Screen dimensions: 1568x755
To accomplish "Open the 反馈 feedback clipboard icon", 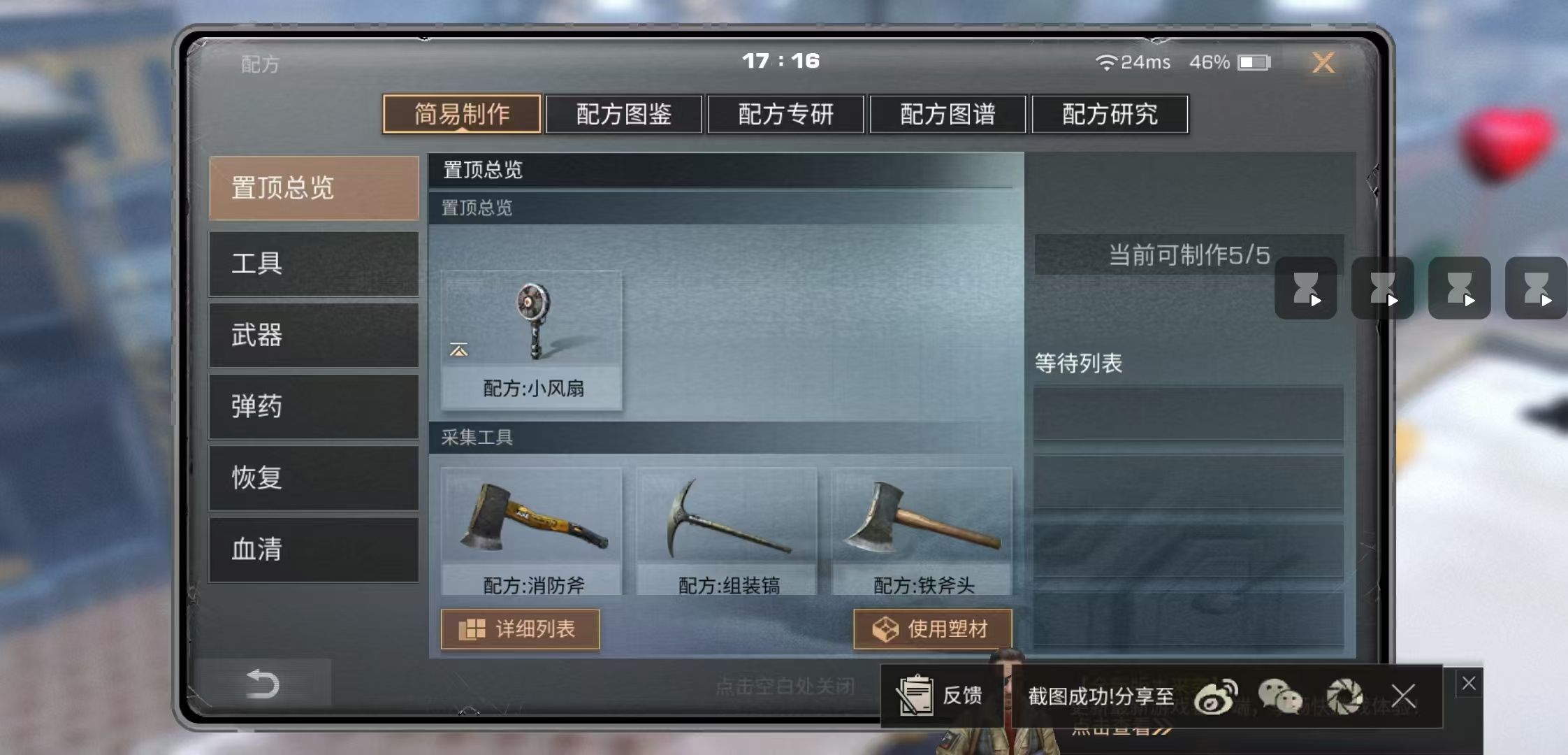I will pos(915,695).
